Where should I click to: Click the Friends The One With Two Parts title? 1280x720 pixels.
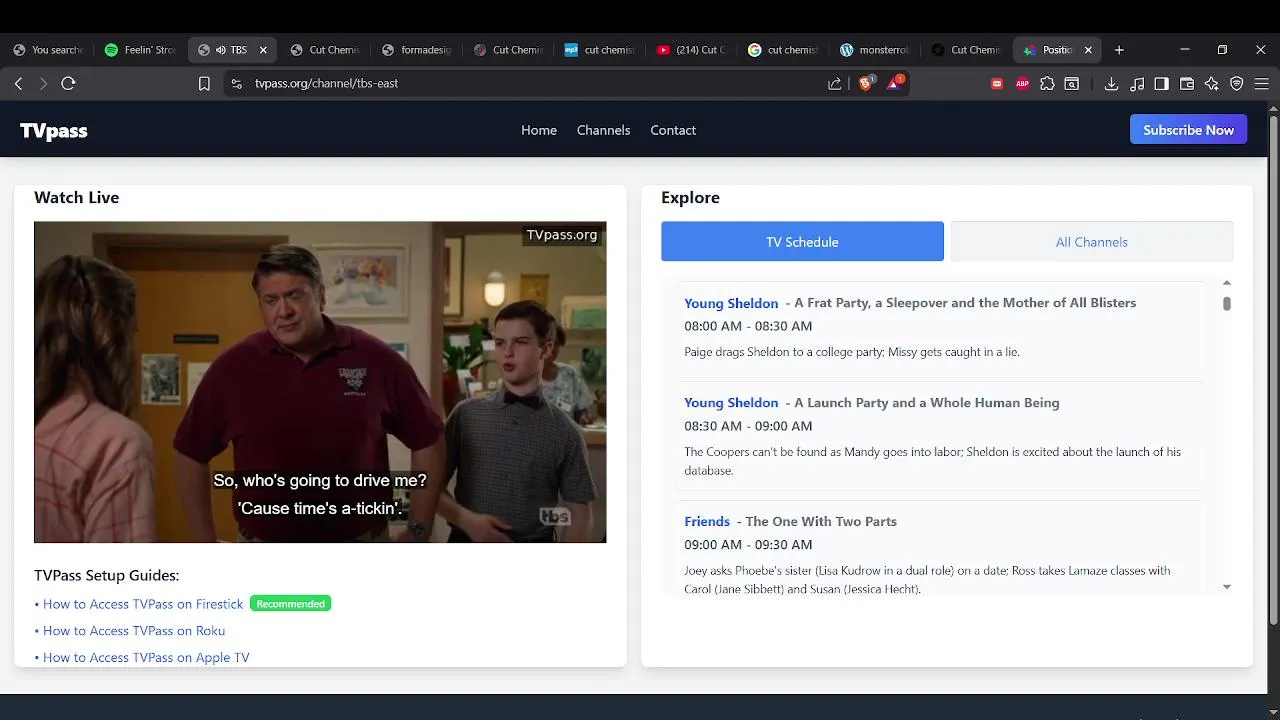coord(790,522)
